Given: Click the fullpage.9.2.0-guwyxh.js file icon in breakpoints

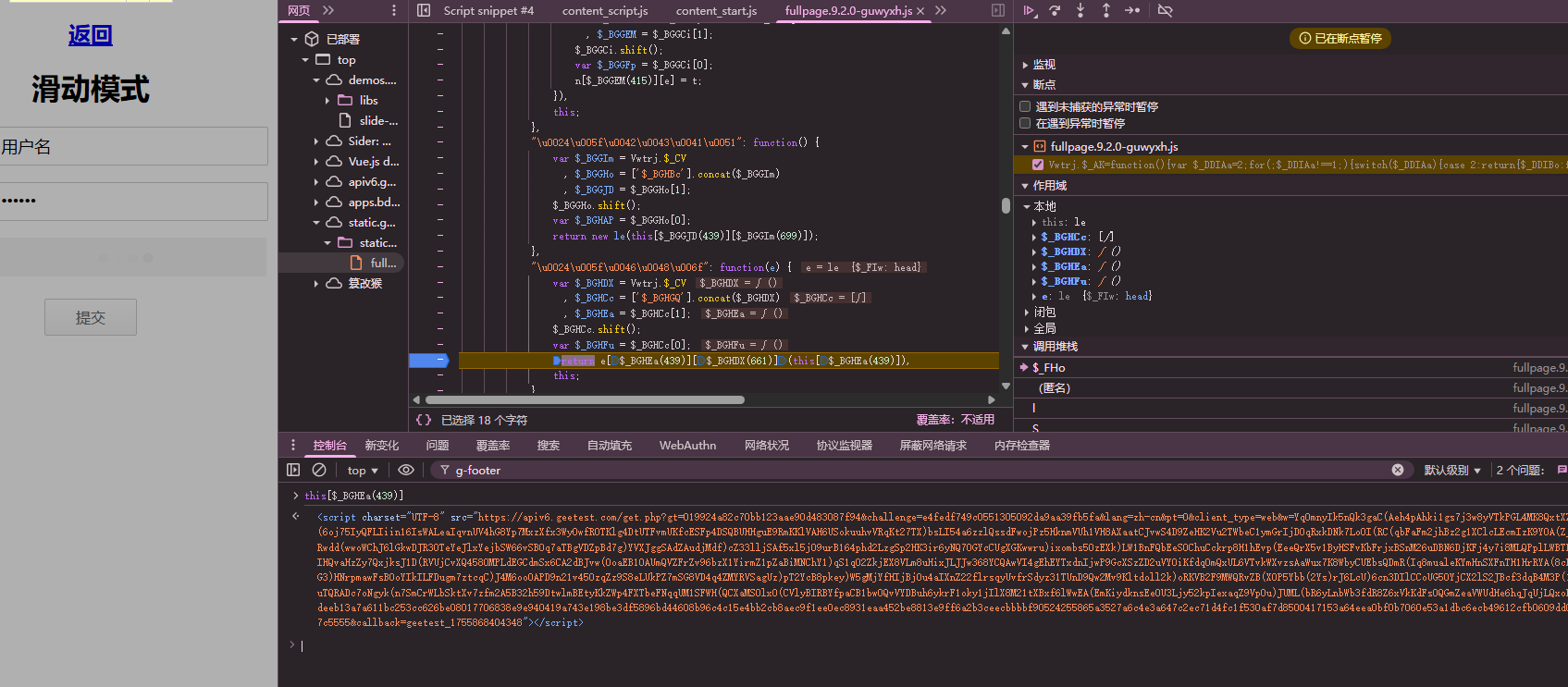Looking at the screenshot, I should 1040,146.
